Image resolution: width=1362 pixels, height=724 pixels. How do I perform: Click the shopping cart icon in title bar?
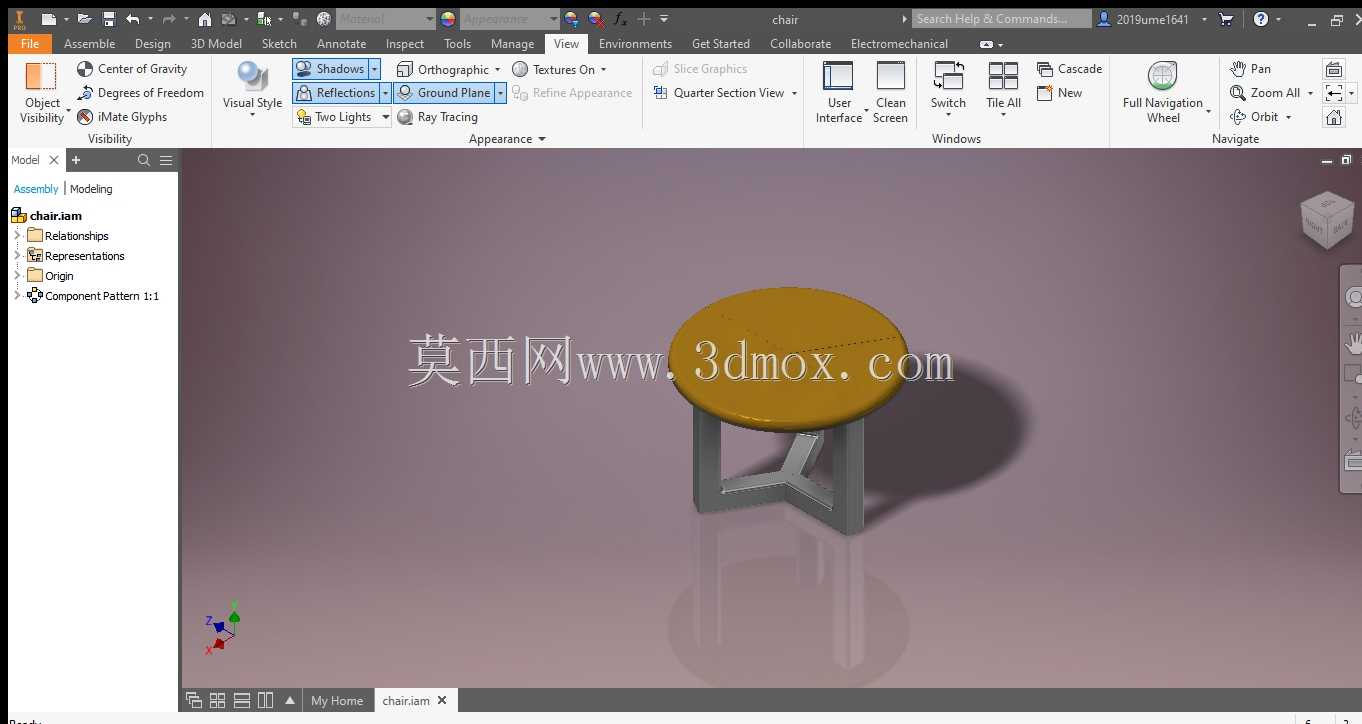click(x=1227, y=19)
